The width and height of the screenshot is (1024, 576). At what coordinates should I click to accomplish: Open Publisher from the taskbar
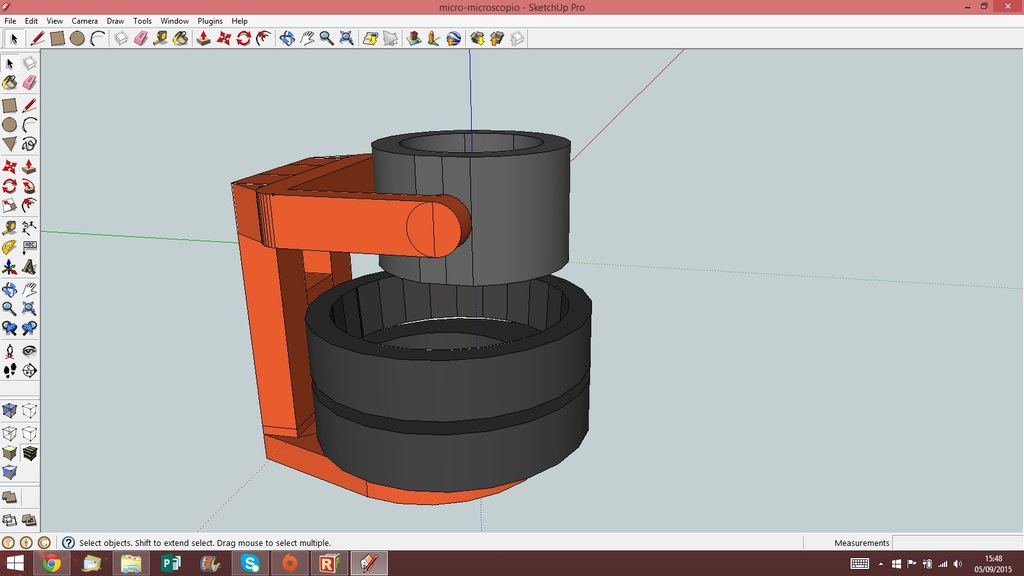171,563
